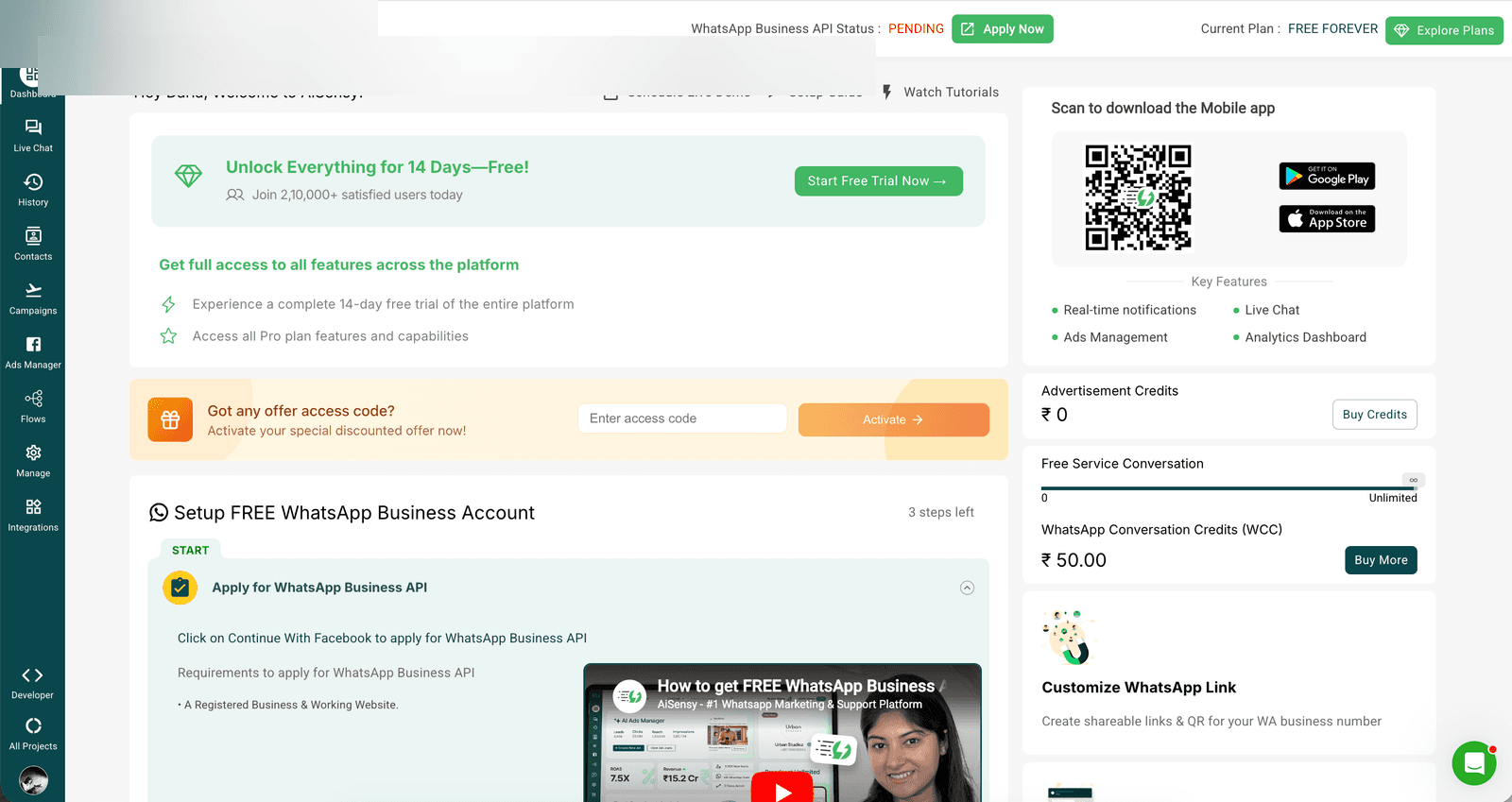
Task: Click the user profile avatar
Action: [33, 780]
